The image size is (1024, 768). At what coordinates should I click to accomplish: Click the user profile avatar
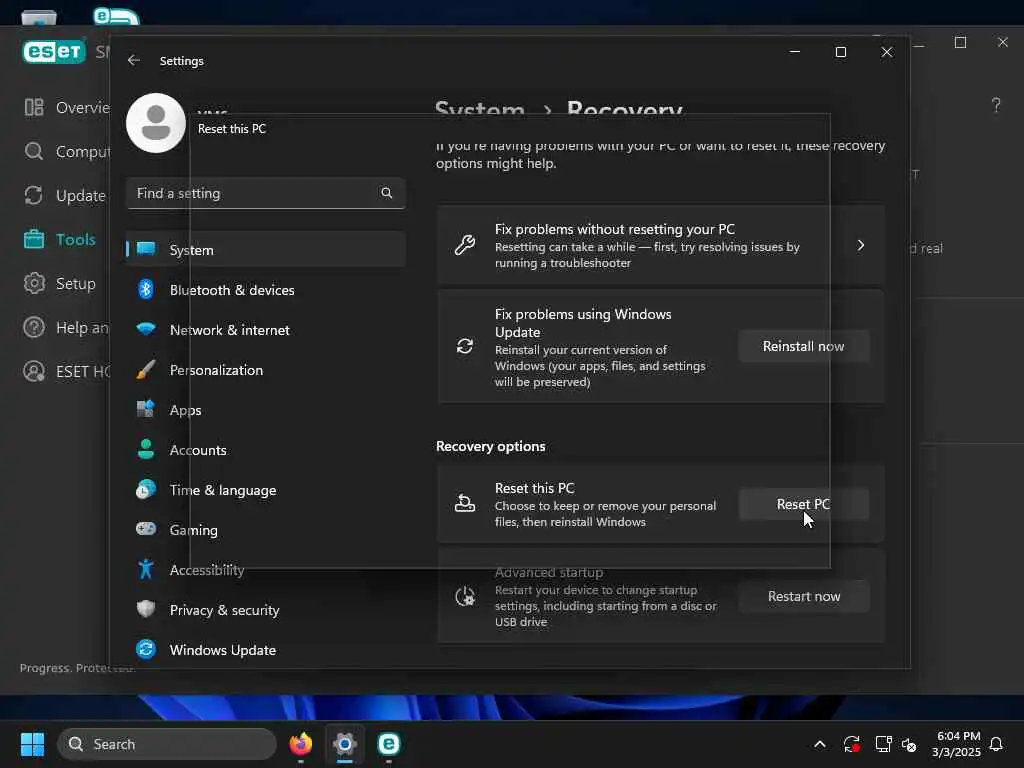pyautogui.click(x=156, y=123)
